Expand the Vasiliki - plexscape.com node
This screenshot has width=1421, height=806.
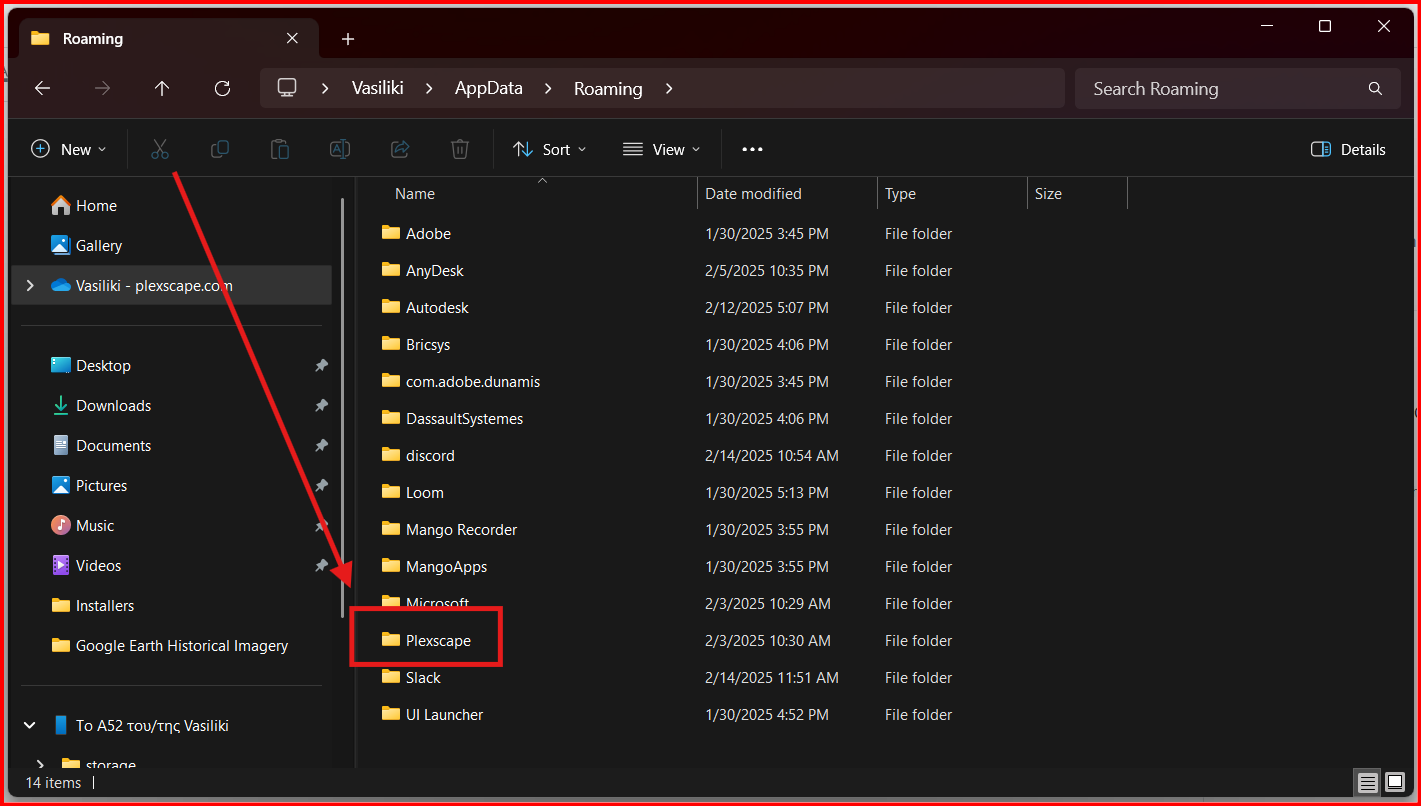(x=30, y=285)
